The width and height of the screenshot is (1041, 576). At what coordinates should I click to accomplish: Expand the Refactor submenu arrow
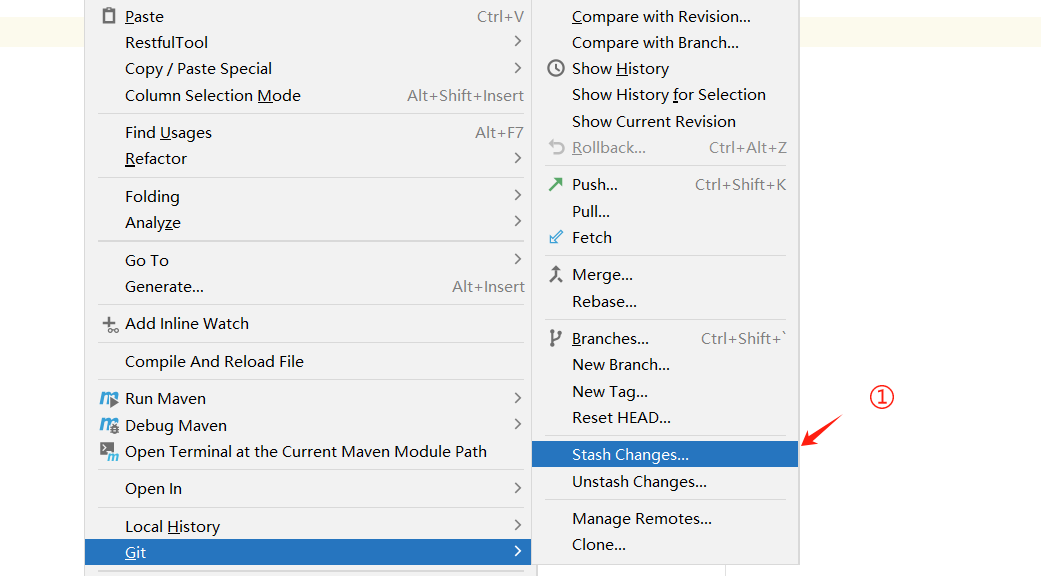pos(518,158)
